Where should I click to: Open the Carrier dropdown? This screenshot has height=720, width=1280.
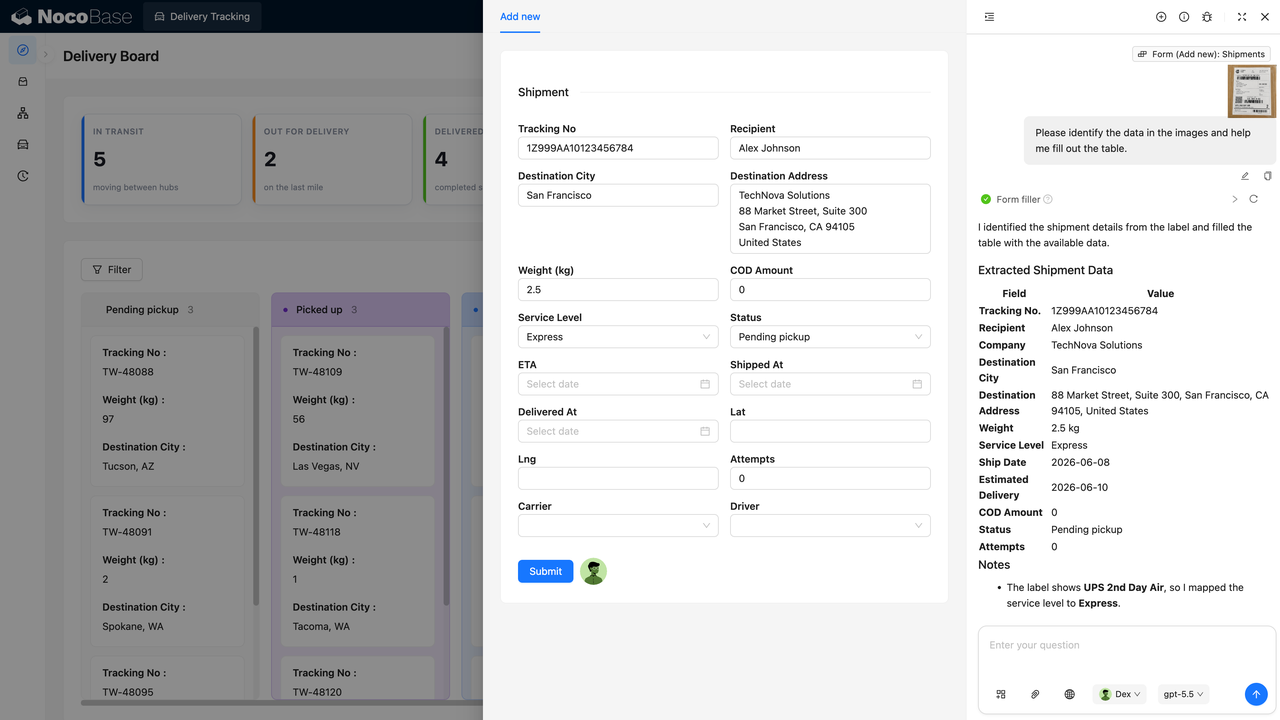(x=618, y=525)
